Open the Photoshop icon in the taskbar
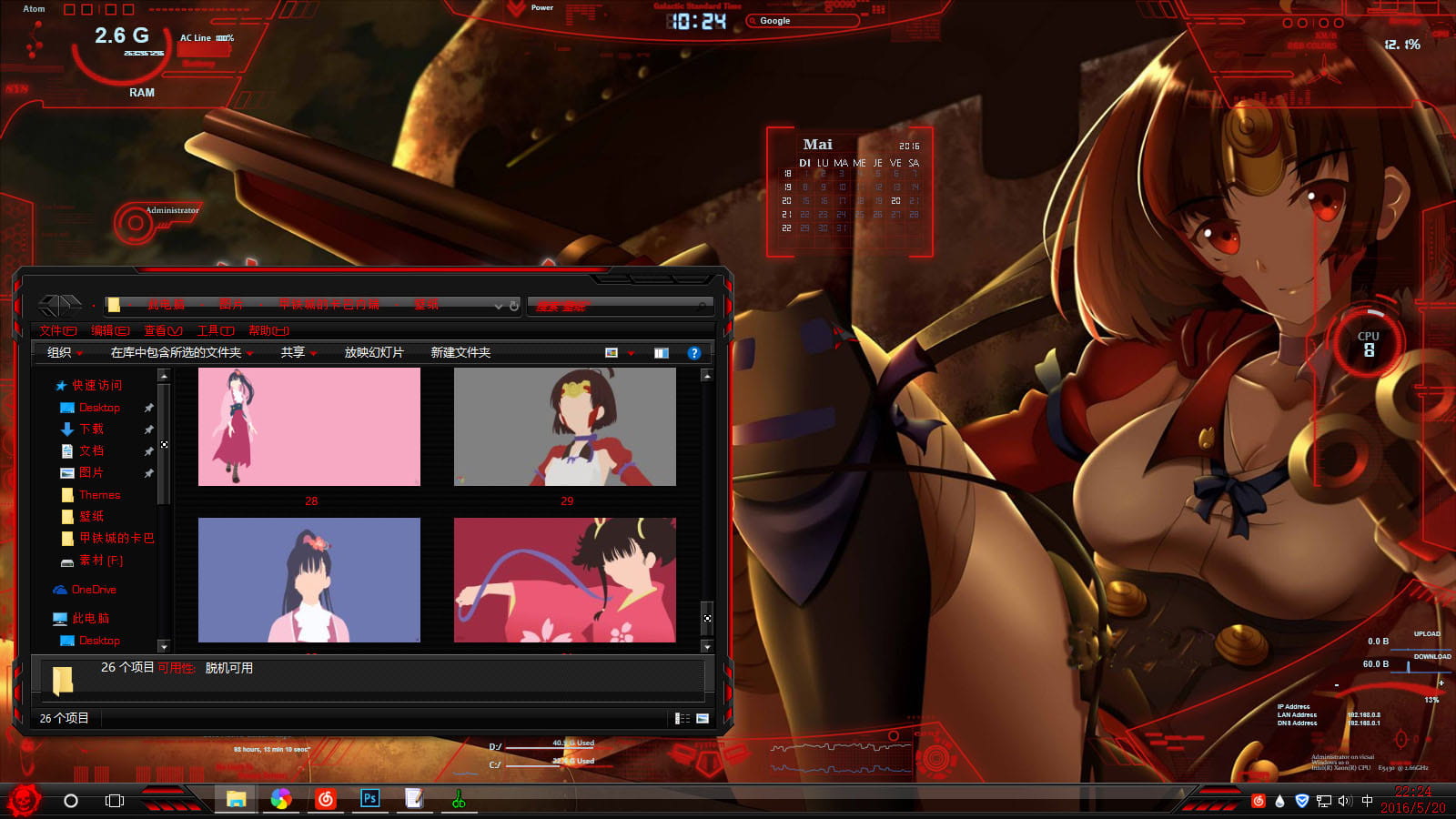 [369, 799]
